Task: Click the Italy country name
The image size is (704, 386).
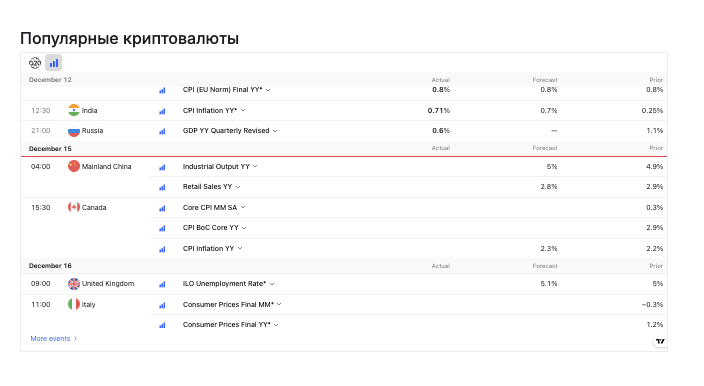Action: pos(88,304)
